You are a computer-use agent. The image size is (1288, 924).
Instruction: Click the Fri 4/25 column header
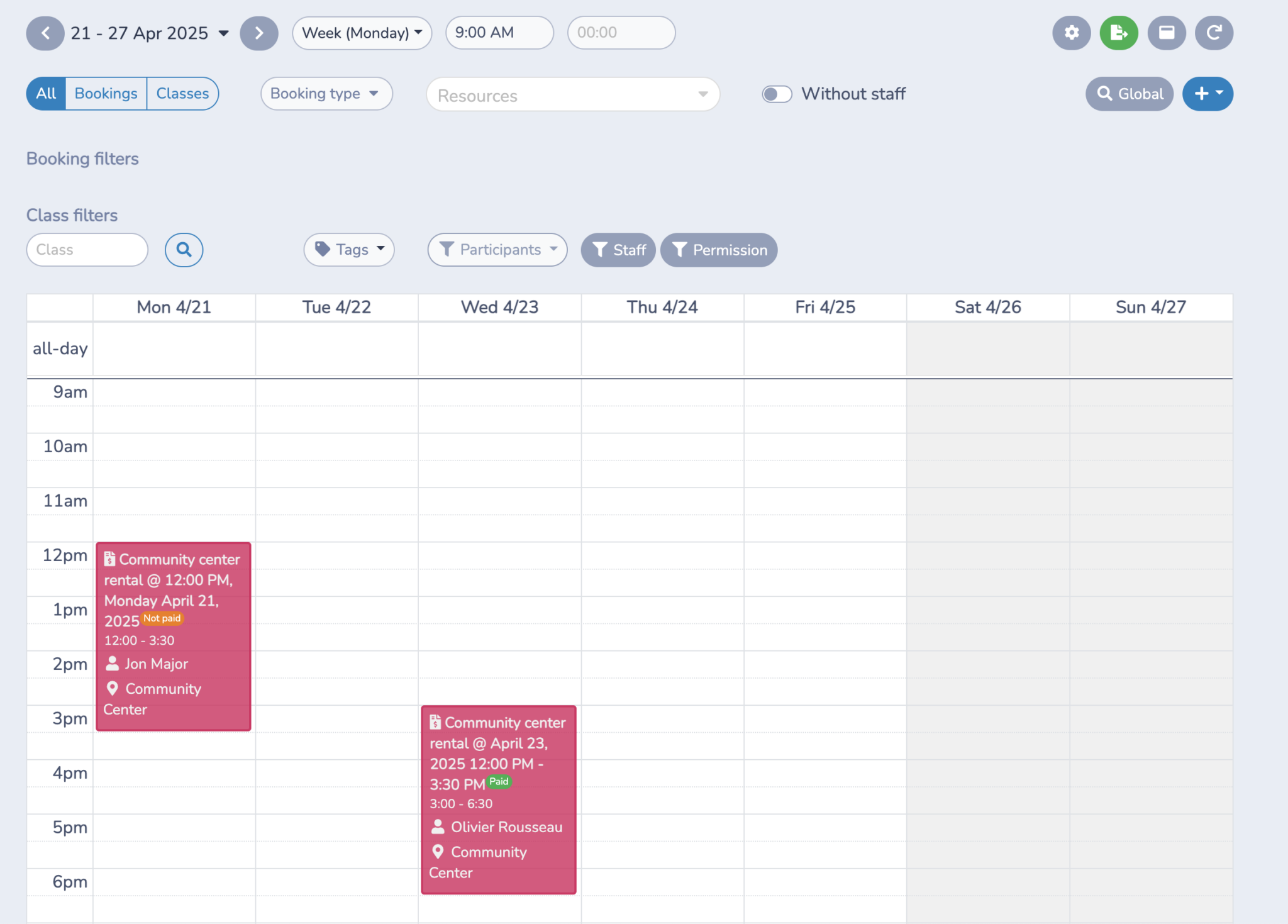(x=825, y=307)
